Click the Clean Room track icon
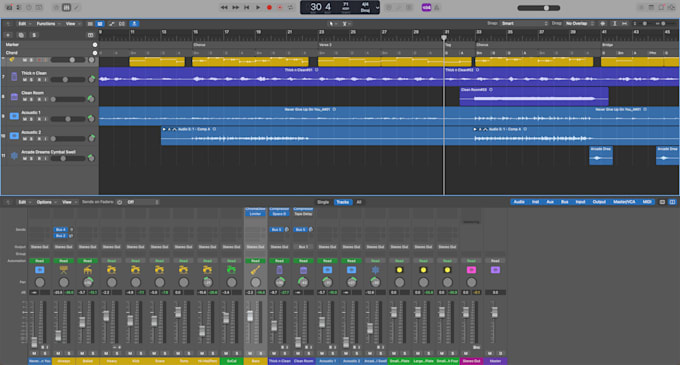 pos(14,97)
